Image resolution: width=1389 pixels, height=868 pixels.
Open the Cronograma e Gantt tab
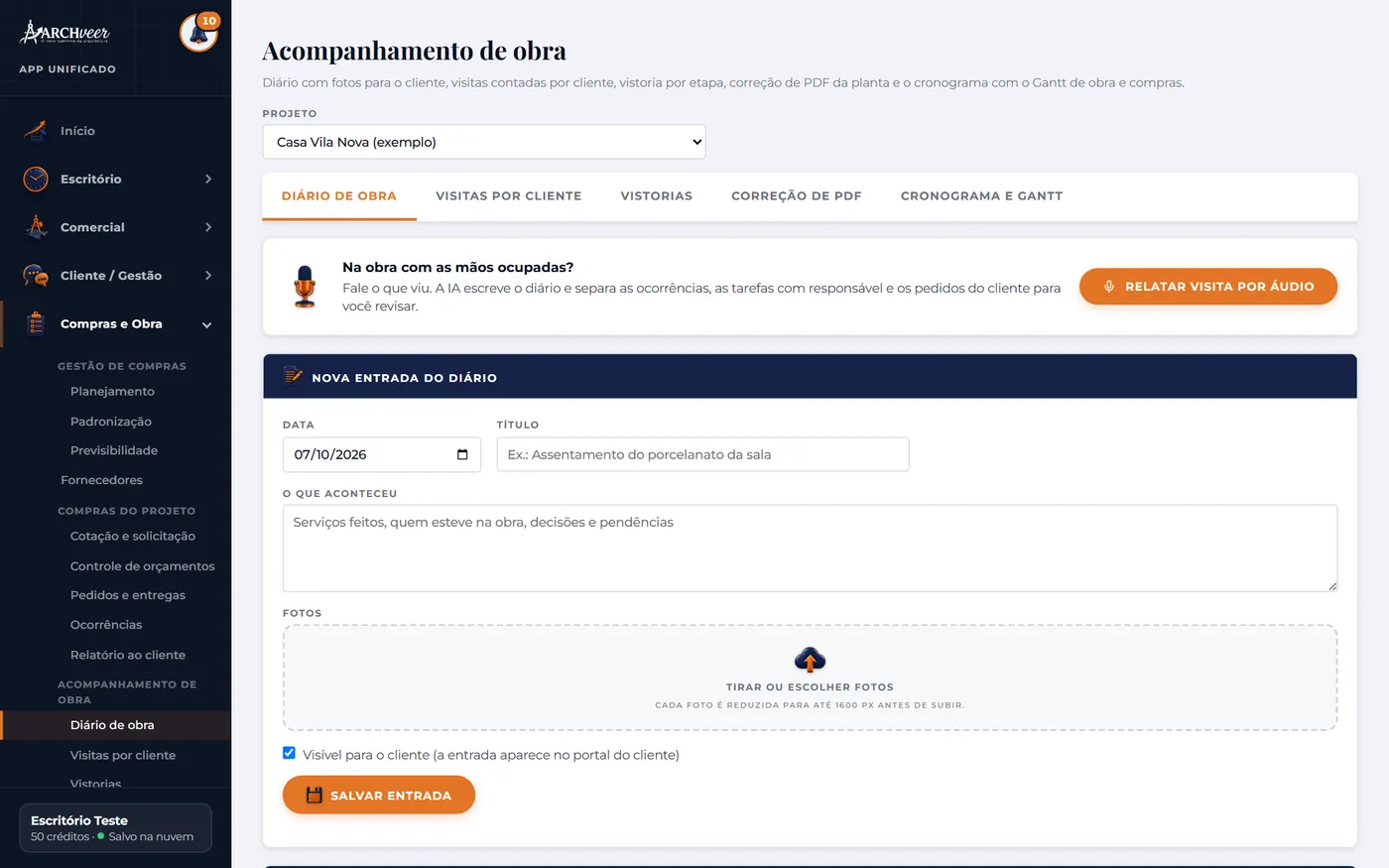pos(982,196)
